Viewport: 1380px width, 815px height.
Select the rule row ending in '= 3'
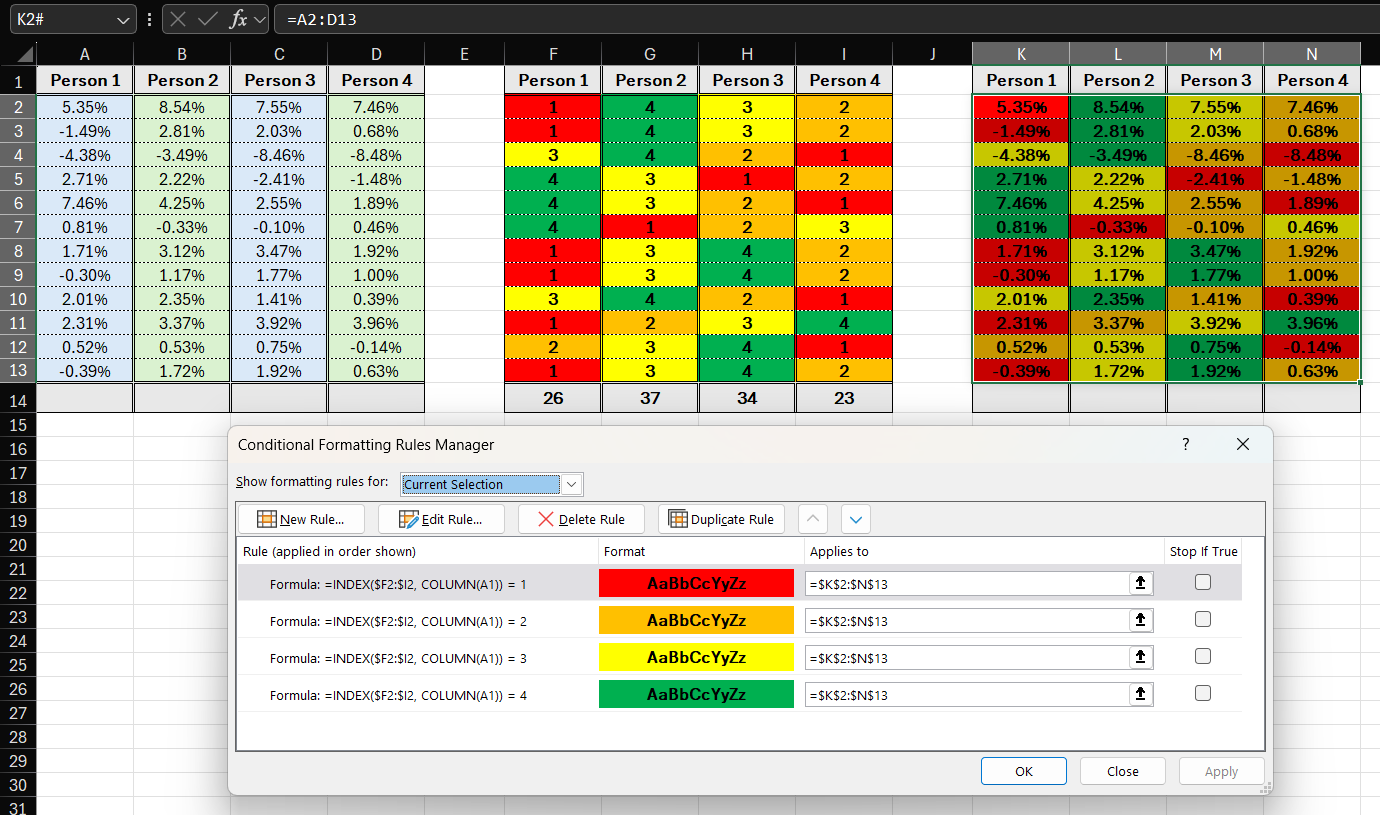coord(739,658)
